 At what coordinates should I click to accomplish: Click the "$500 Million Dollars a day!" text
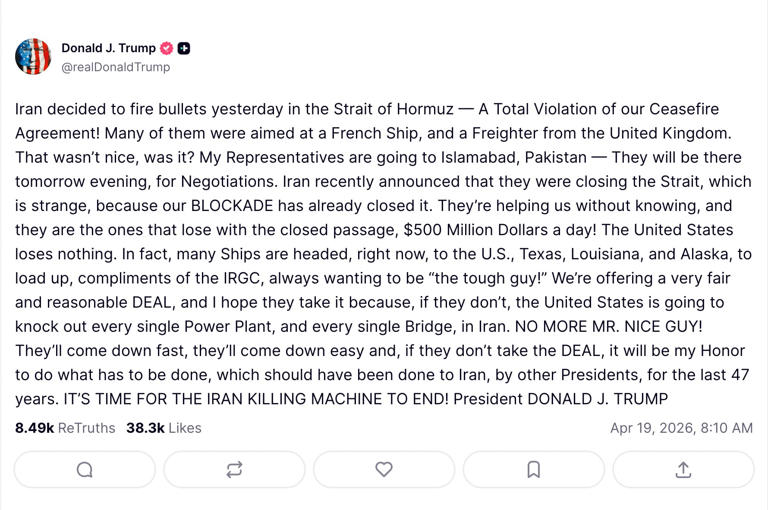tap(500, 230)
